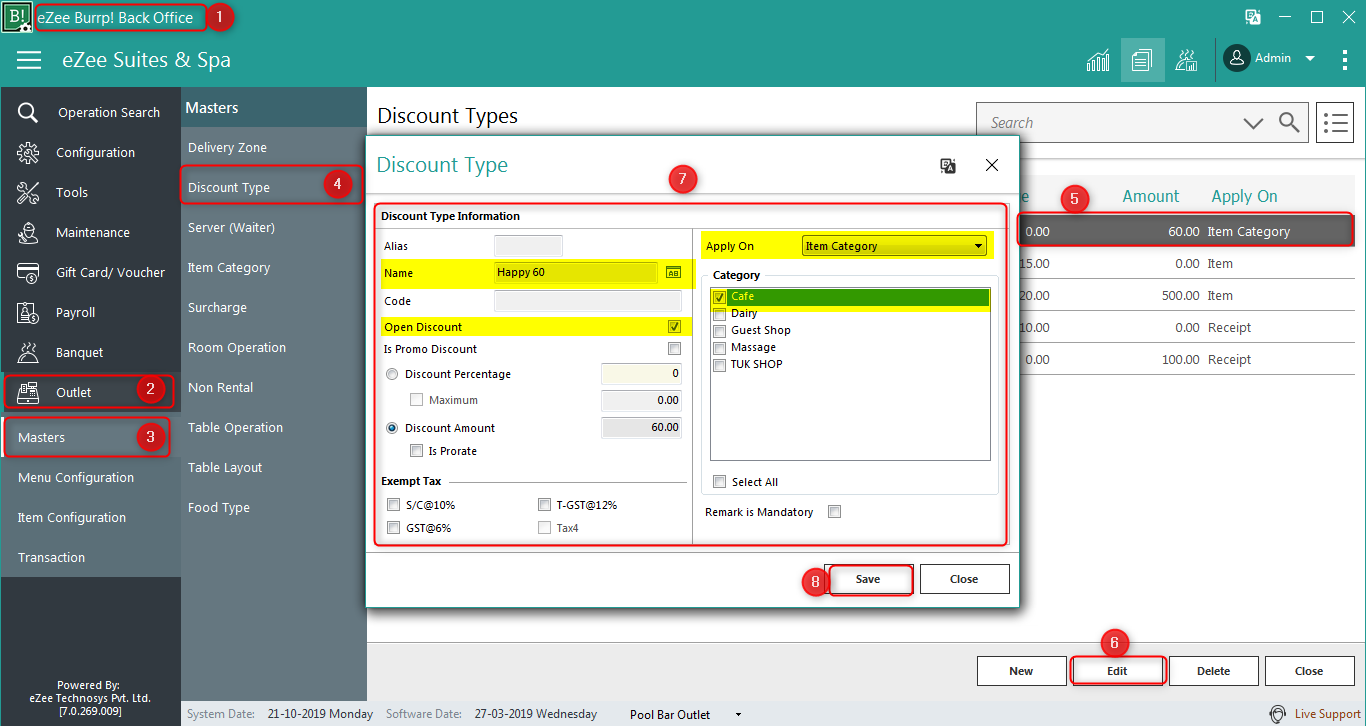This screenshot has width=1366, height=726.
Task: Select the Discount Percentage radio button
Action: pos(392,374)
